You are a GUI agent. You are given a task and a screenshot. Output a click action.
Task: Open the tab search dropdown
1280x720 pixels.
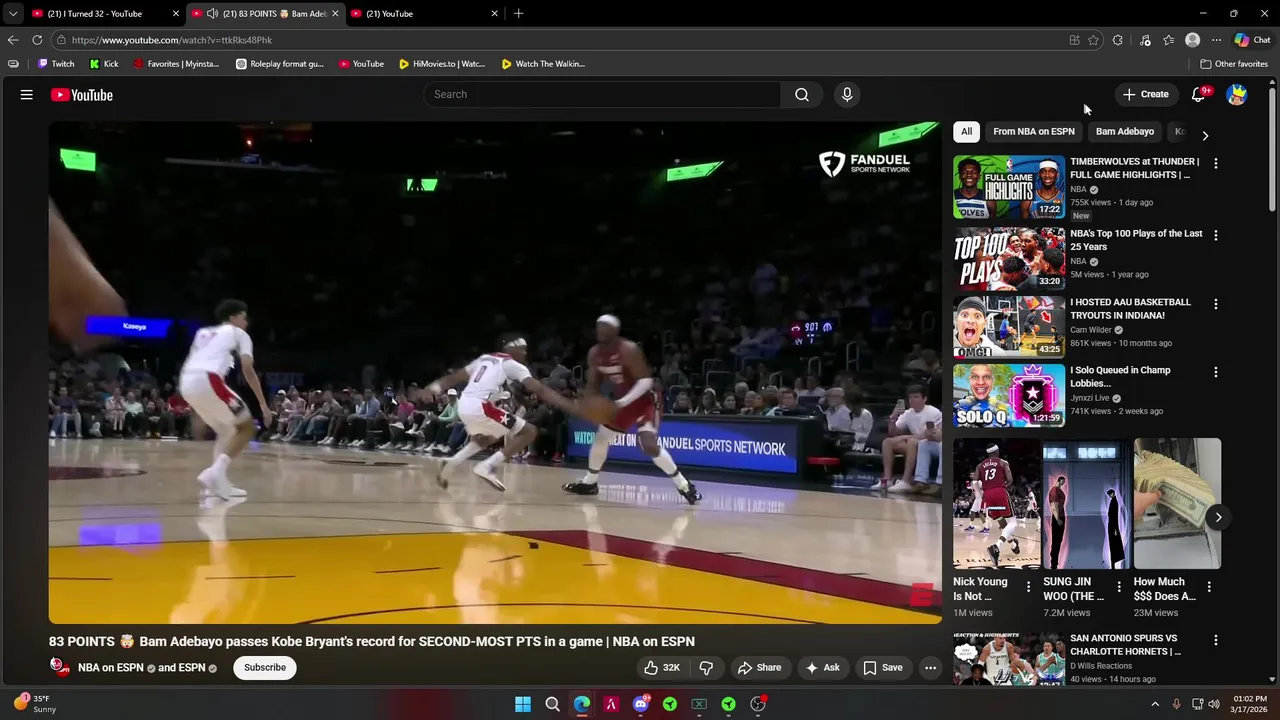(12, 14)
